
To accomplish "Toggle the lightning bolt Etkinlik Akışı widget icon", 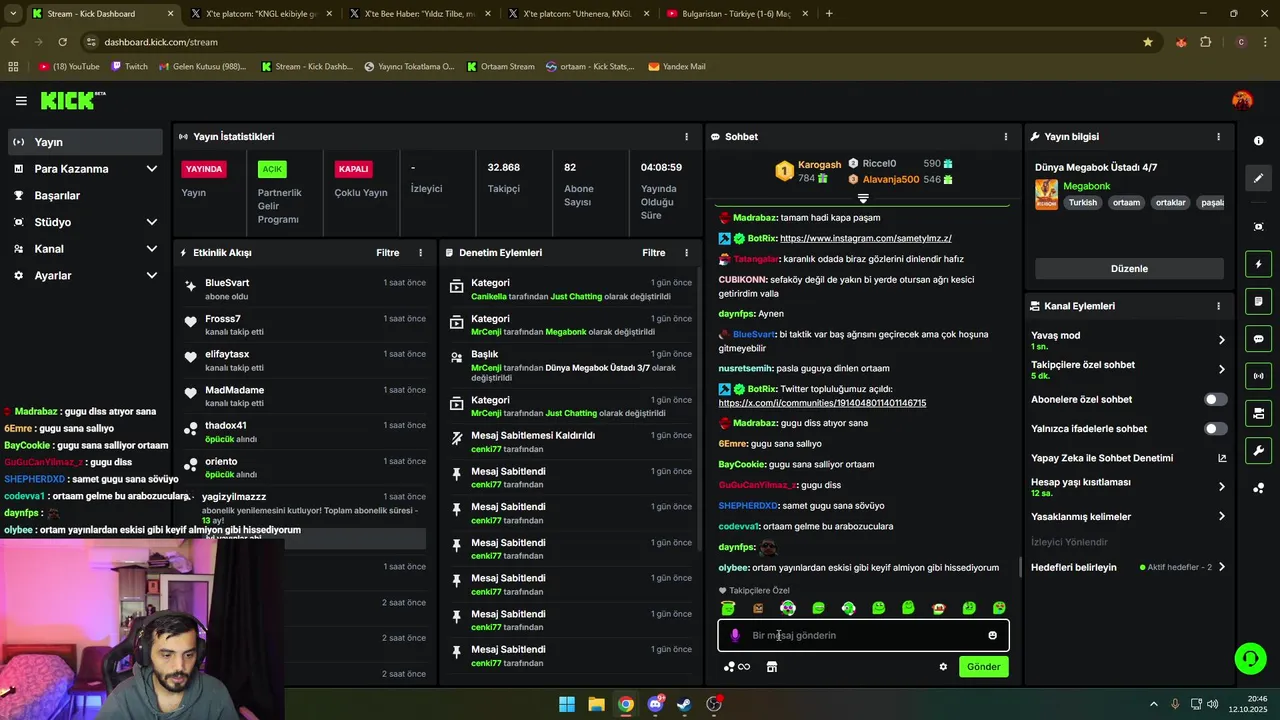I will (x=1258, y=264).
